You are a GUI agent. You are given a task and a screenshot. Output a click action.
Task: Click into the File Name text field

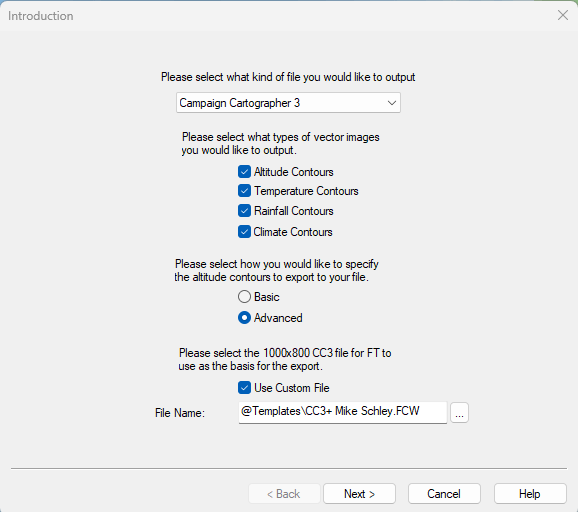(x=342, y=412)
